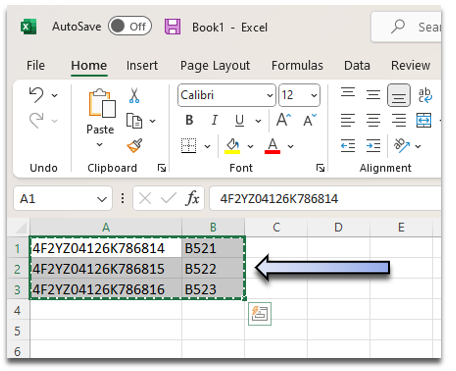Click the Redo arrow icon
The width and height of the screenshot is (456, 371).
(x=36, y=120)
